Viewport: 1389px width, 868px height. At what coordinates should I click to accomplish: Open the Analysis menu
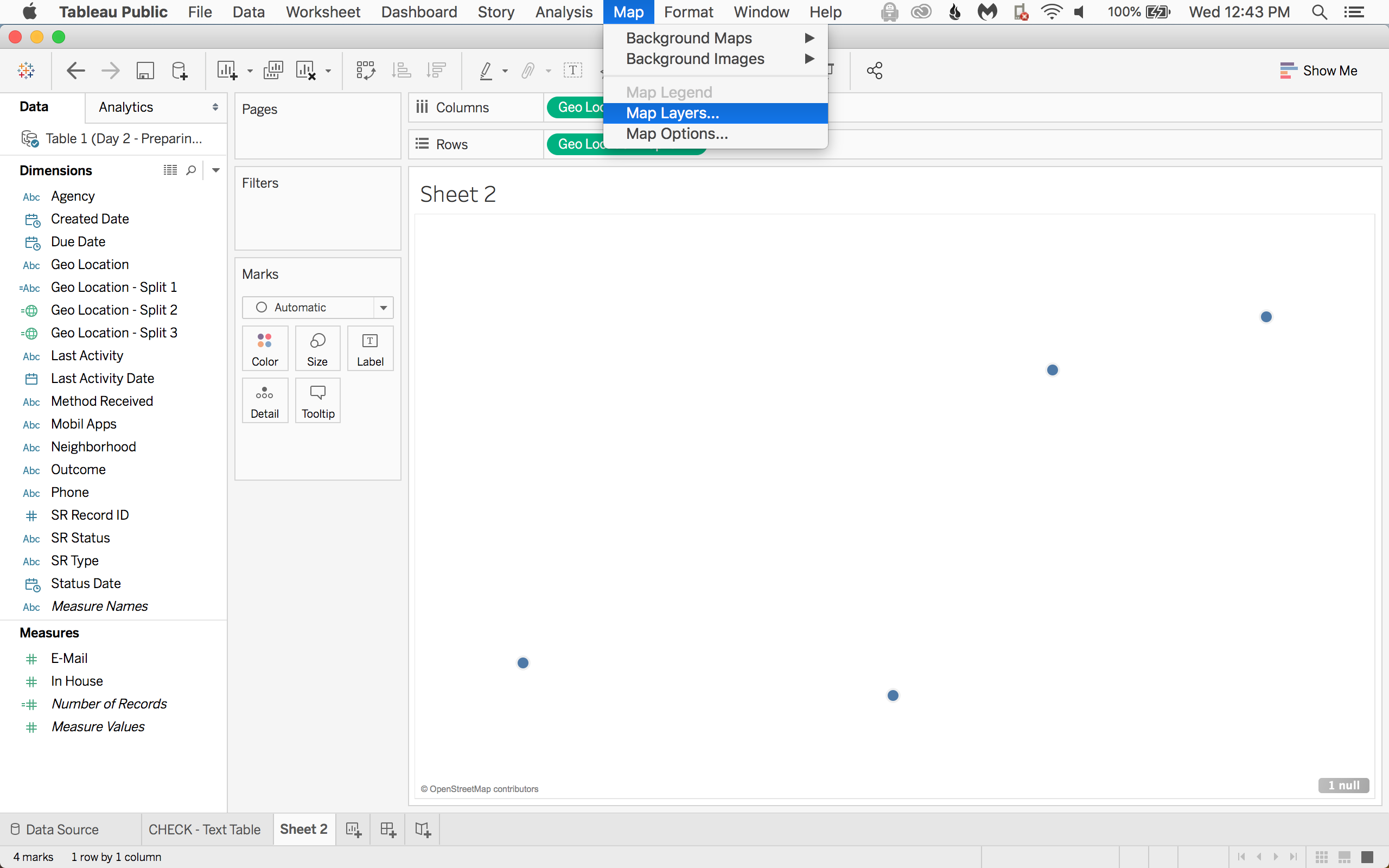coord(564,12)
